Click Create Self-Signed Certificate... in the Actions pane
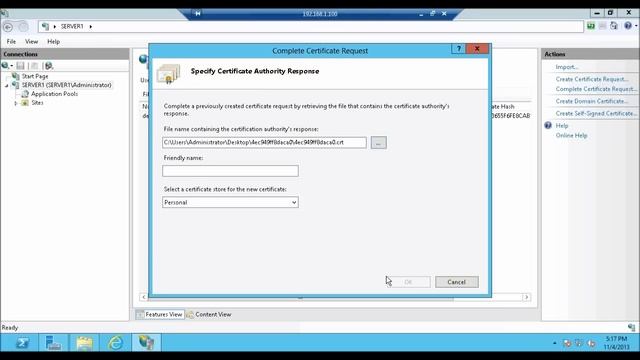640x360 pixels. [x=596, y=113]
